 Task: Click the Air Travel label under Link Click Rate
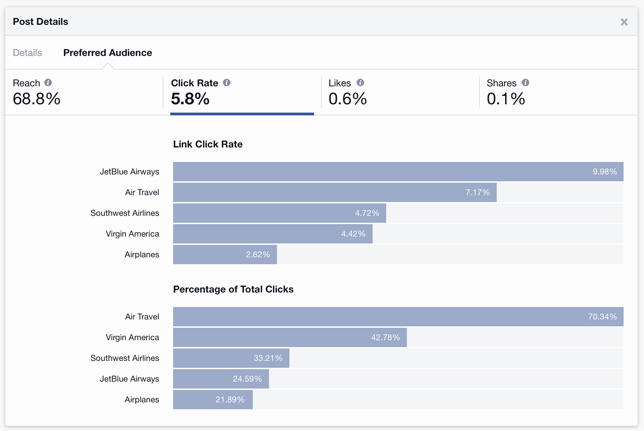142,192
